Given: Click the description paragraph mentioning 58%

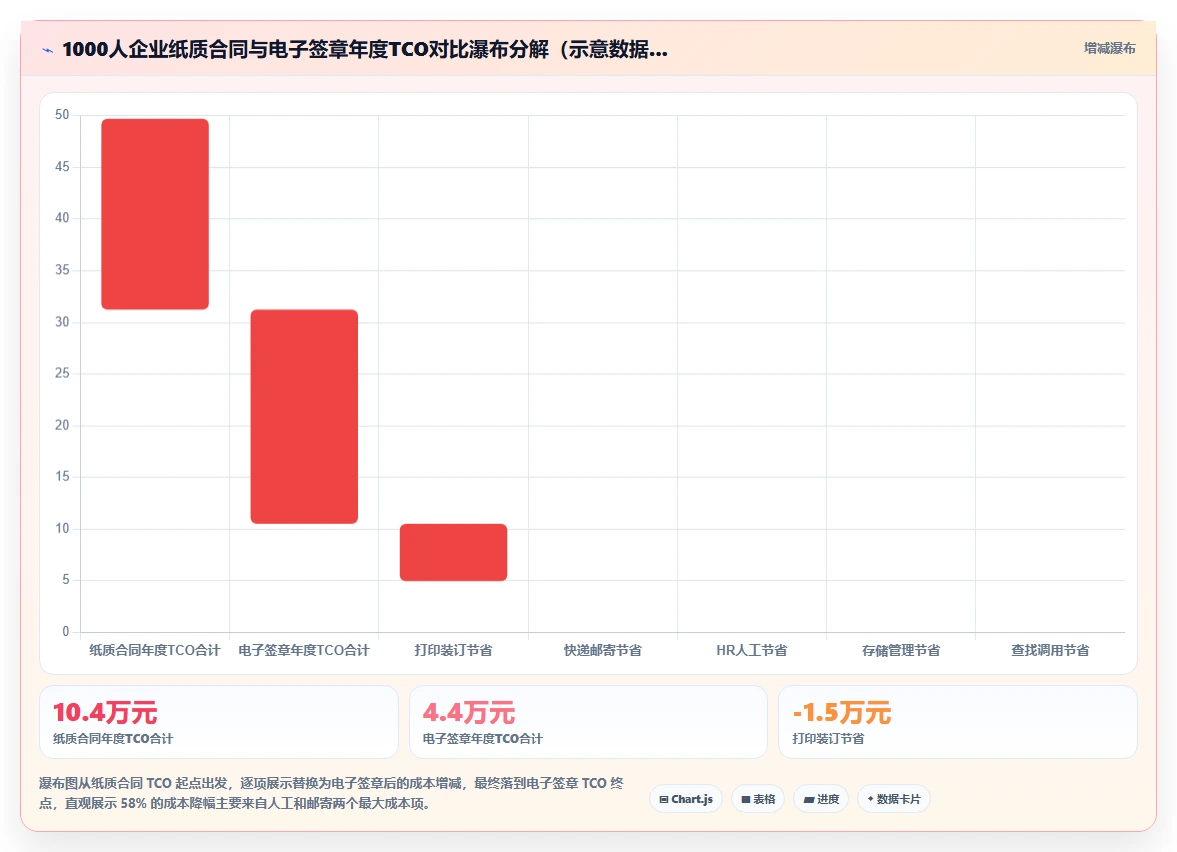Looking at the screenshot, I should (331, 793).
